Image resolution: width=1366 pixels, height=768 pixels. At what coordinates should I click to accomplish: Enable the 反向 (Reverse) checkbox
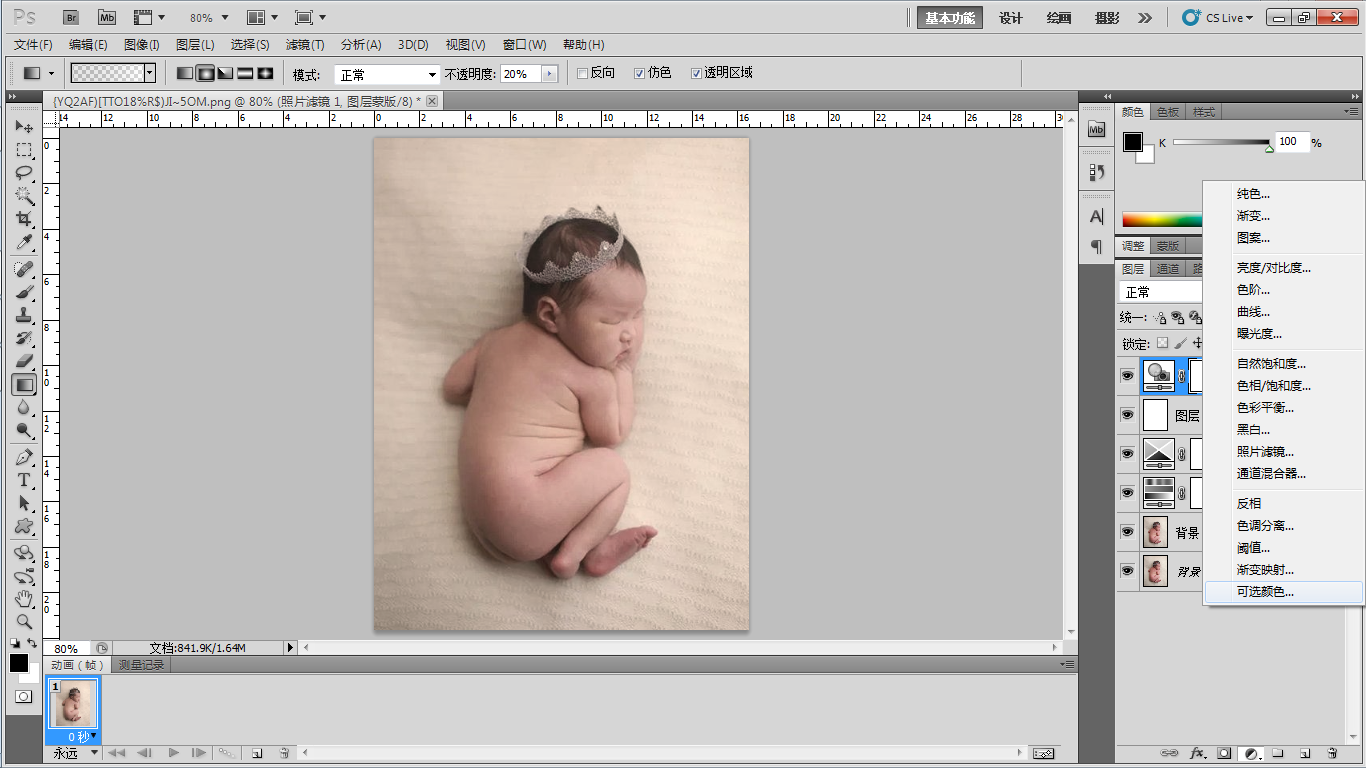[583, 74]
